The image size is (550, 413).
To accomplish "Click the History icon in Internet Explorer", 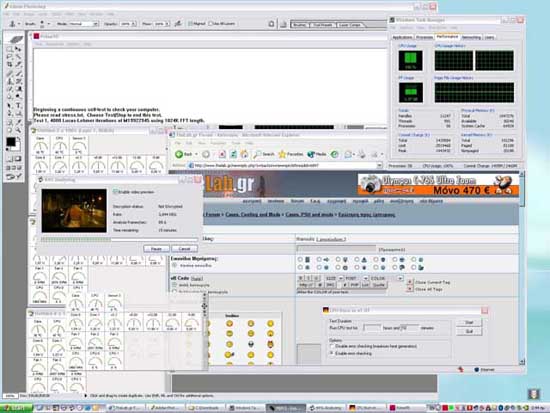I will (335, 154).
